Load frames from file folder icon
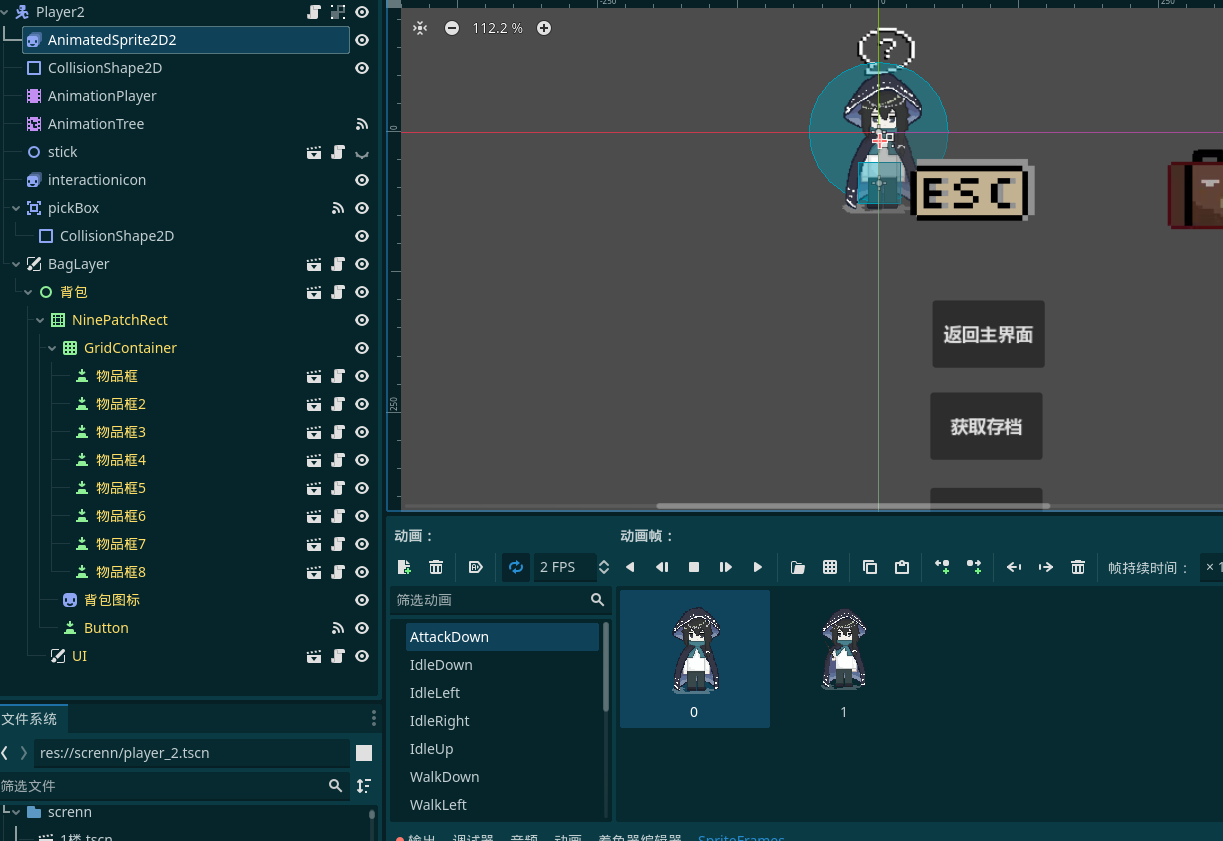The image size is (1223, 841). (798, 567)
